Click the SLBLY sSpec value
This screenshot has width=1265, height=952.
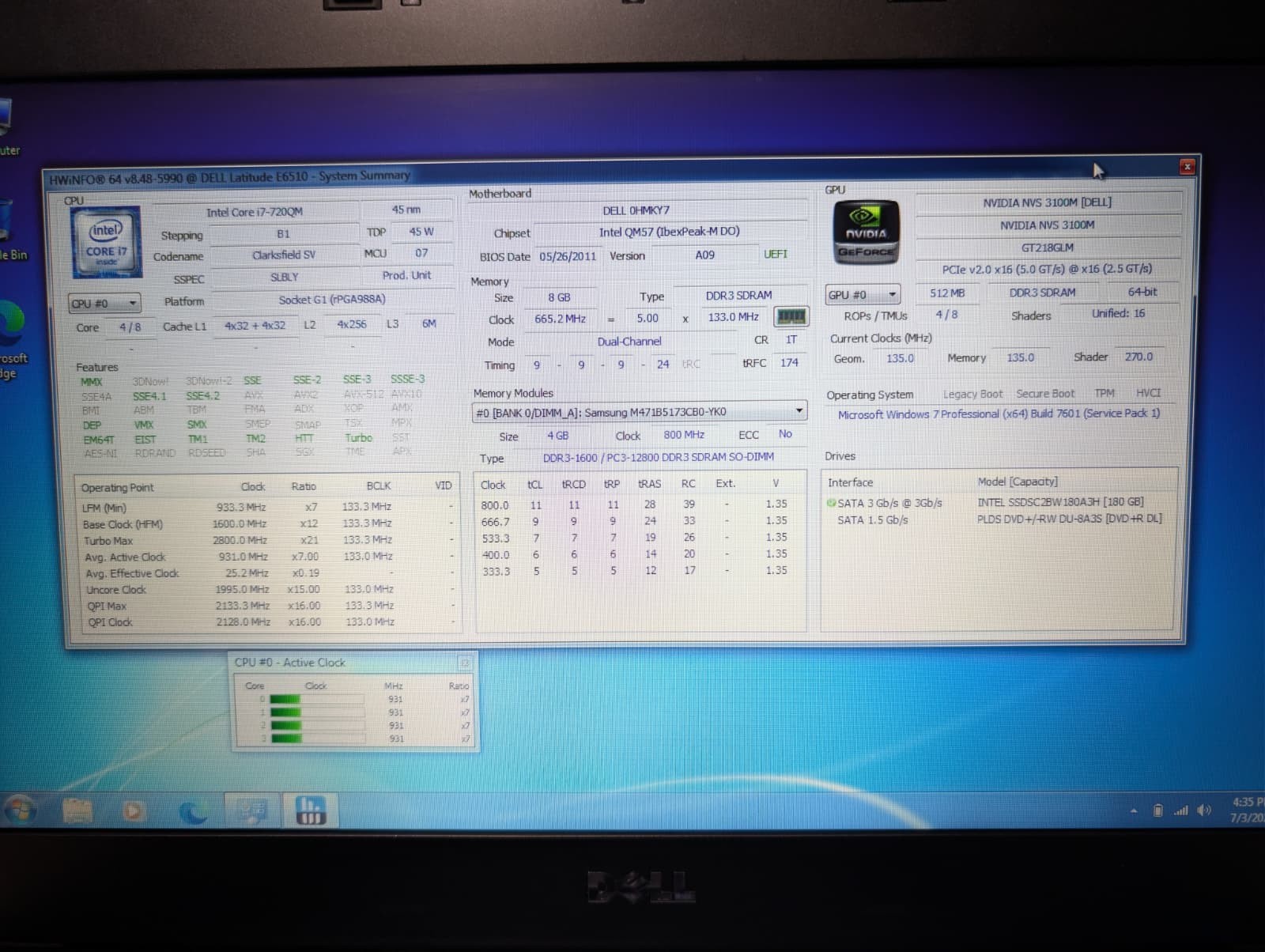pyautogui.click(x=284, y=277)
